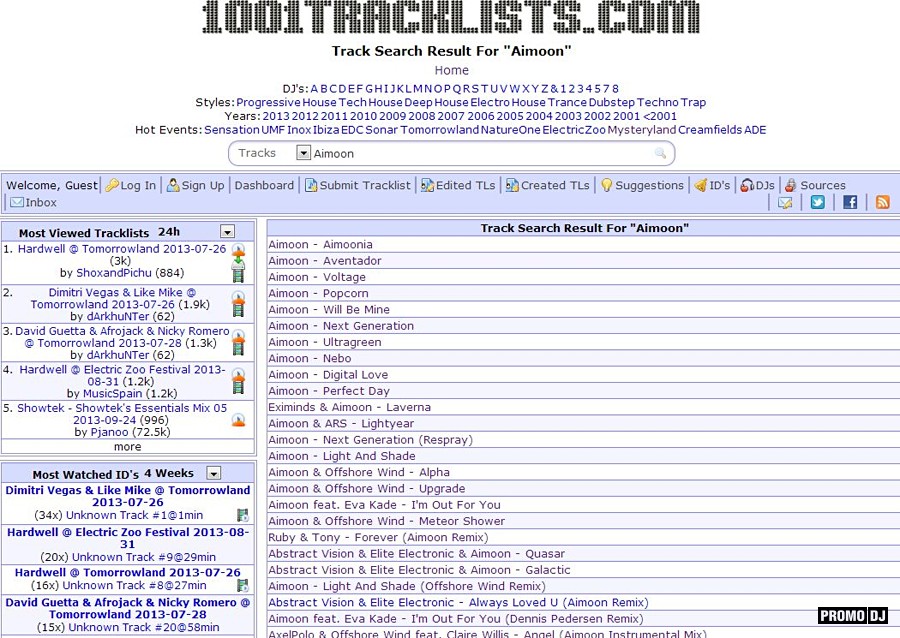Open the orange RSS feed icon
Screen dimensions: 900x638
click(x=882, y=202)
